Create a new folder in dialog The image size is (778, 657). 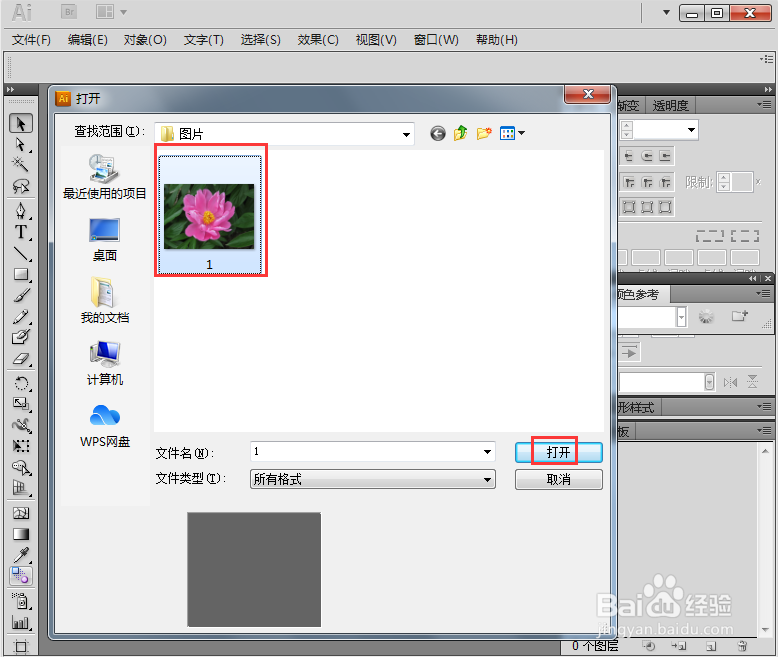tap(484, 133)
